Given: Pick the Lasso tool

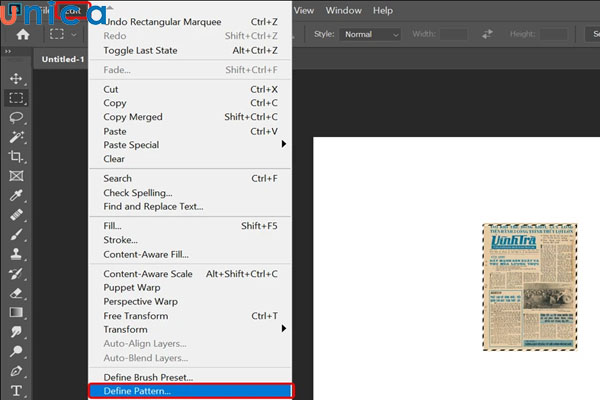Looking at the screenshot, I should pos(16,117).
